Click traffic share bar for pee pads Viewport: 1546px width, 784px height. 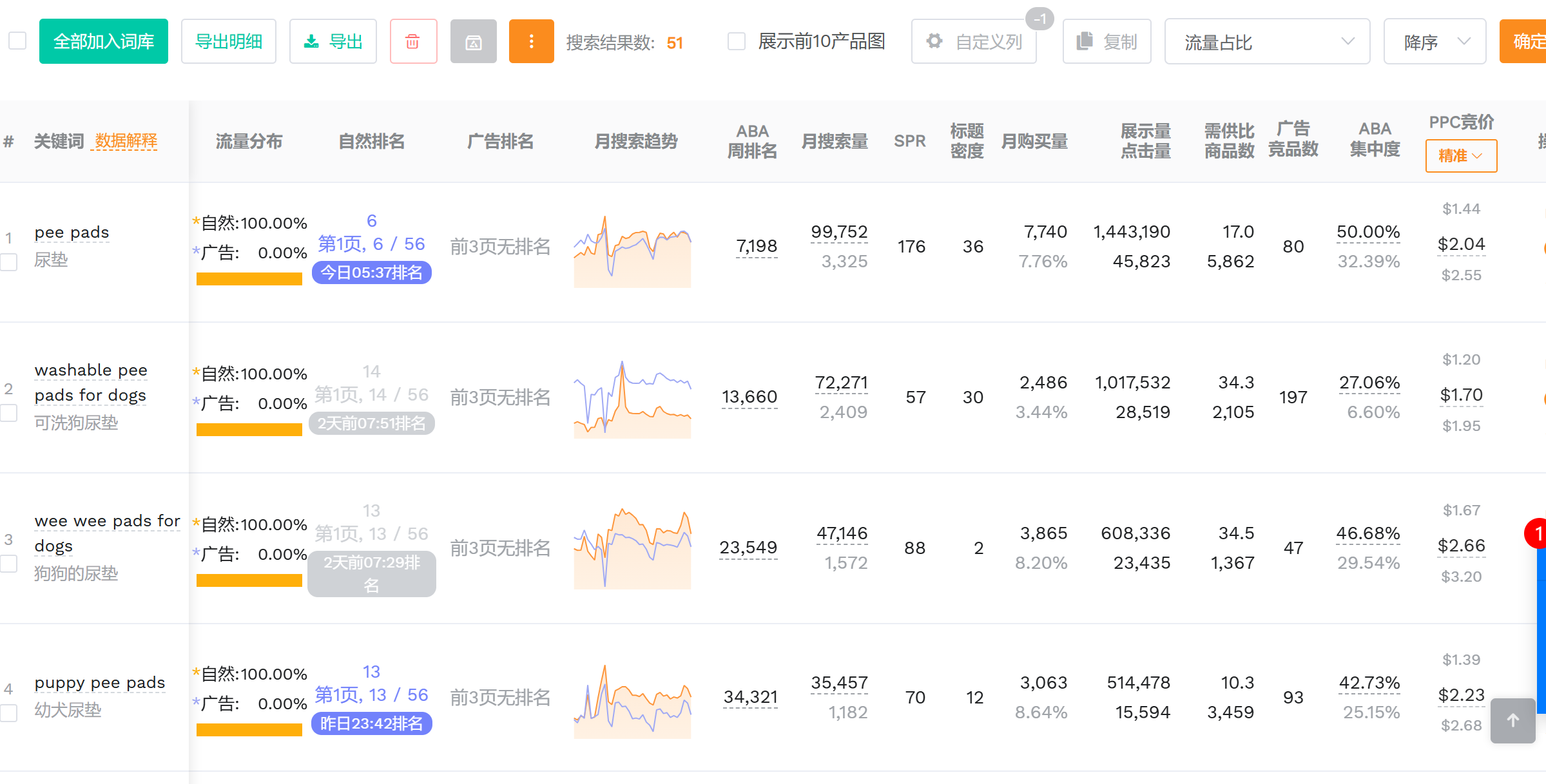click(249, 279)
